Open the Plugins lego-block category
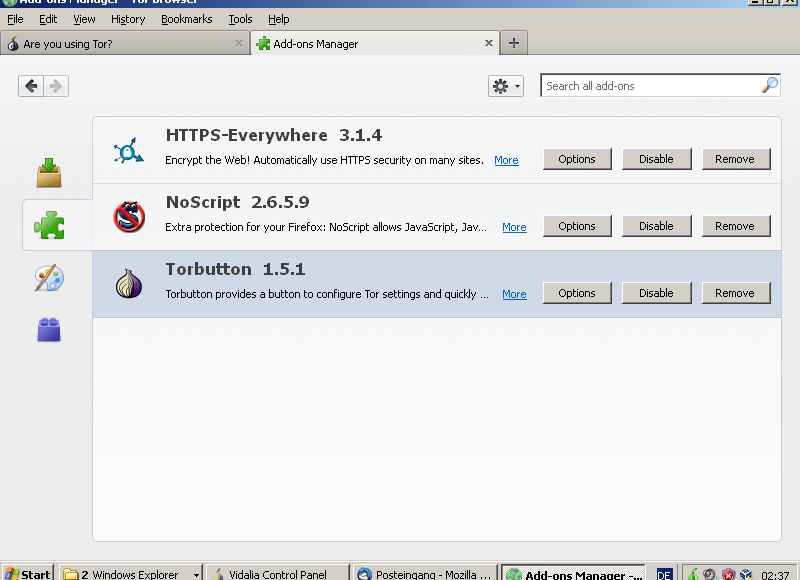Viewport: 800px width, 580px height. 49,330
